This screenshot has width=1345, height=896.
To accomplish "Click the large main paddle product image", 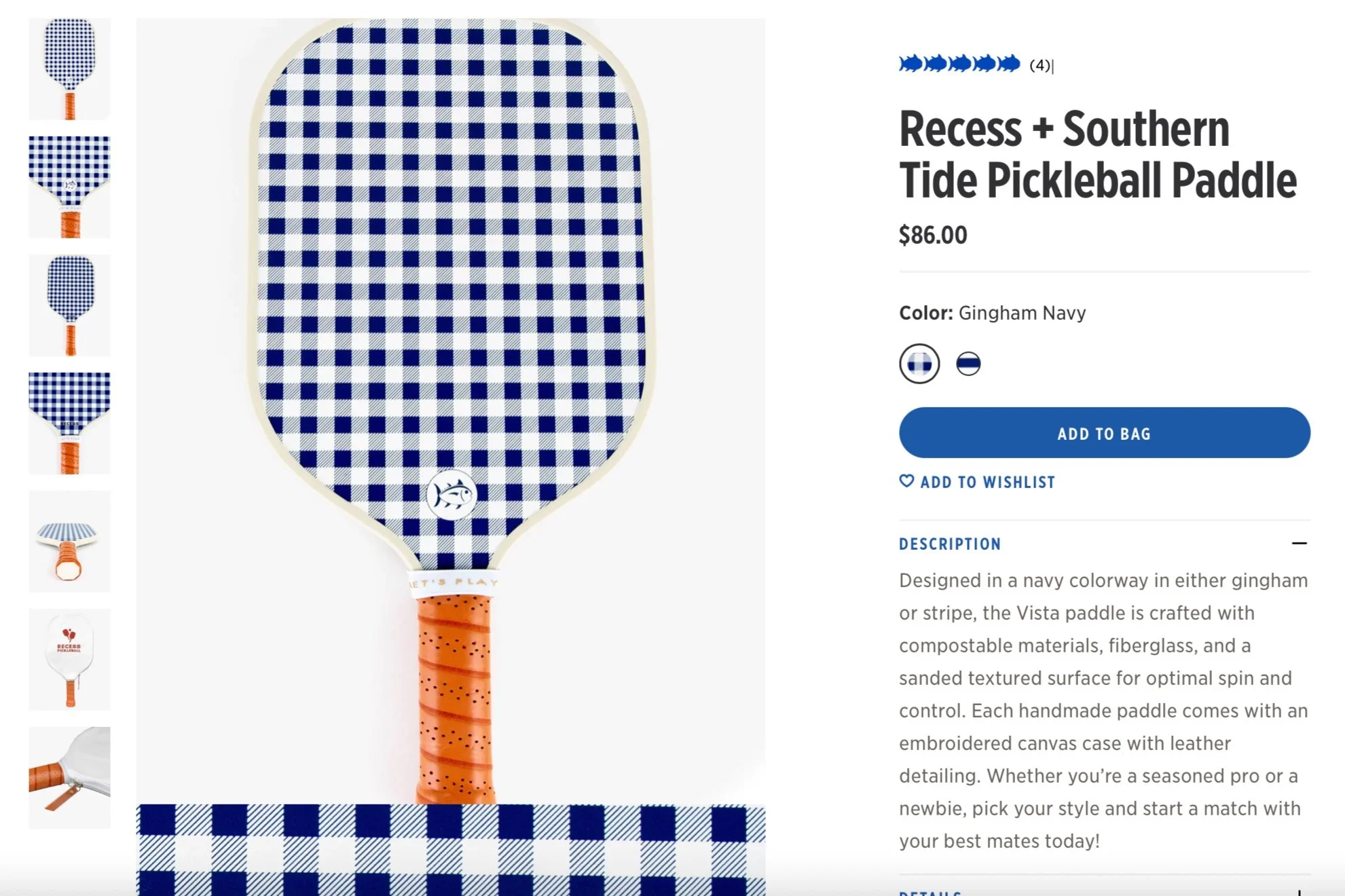I will (x=451, y=407).
